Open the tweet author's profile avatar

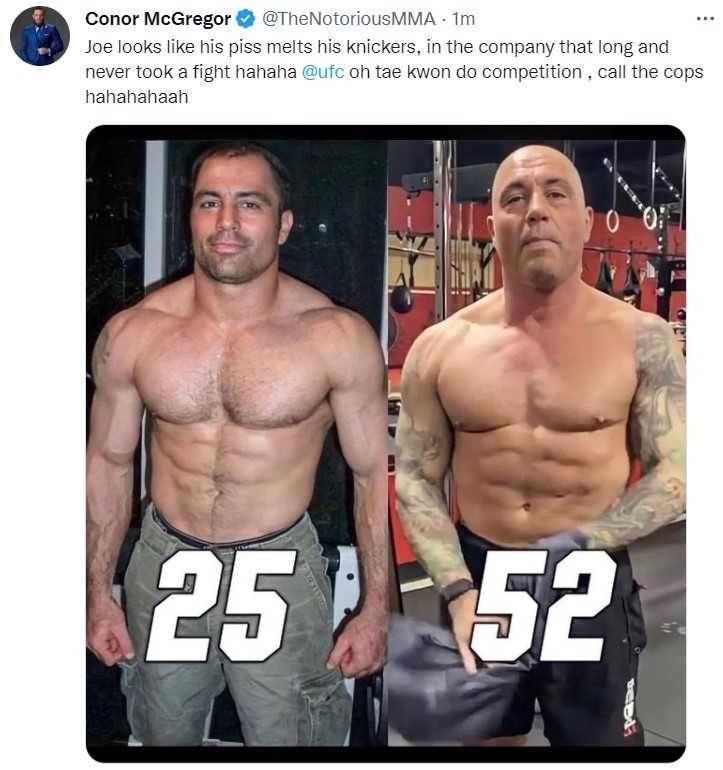coord(40,36)
